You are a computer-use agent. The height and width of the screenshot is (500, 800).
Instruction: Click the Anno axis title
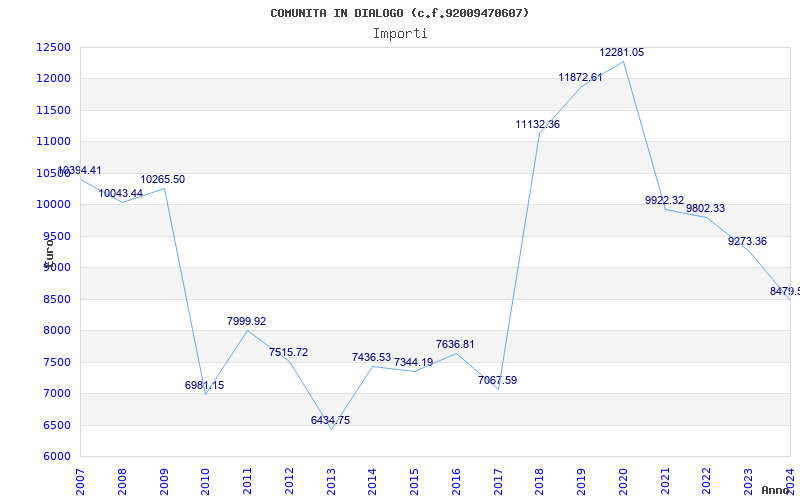point(776,490)
